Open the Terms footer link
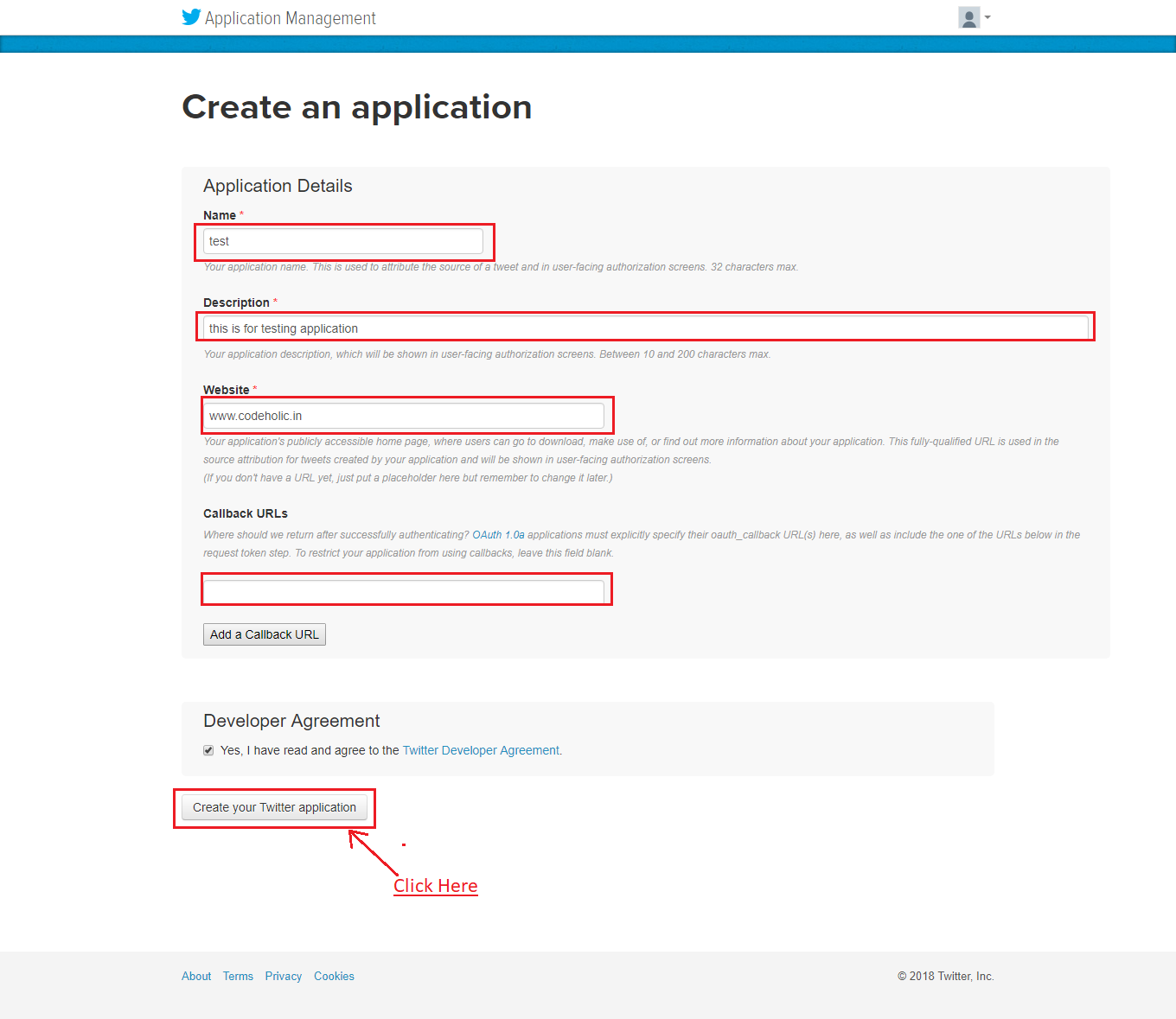This screenshot has height=1019, width=1176. [238, 976]
